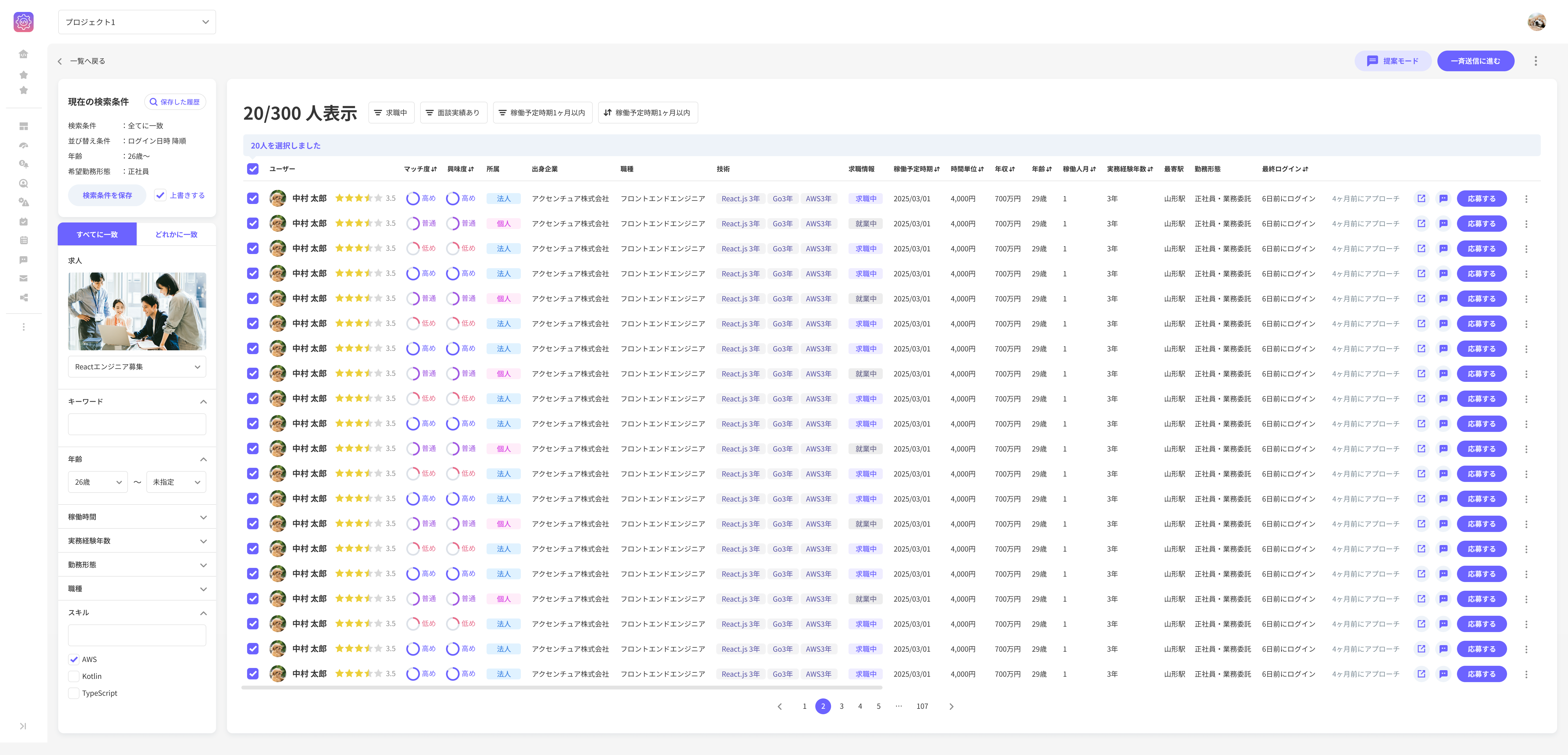
Task: Click the 検索条件を保存 button
Action: (107, 195)
